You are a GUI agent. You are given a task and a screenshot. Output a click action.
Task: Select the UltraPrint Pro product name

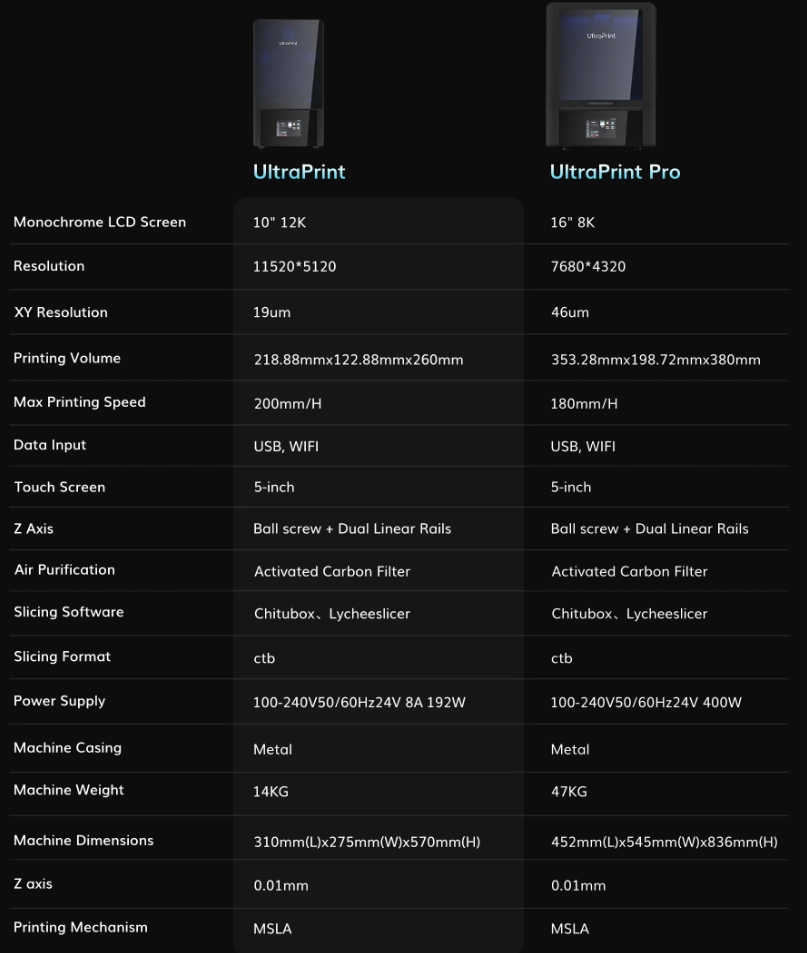click(x=615, y=172)
